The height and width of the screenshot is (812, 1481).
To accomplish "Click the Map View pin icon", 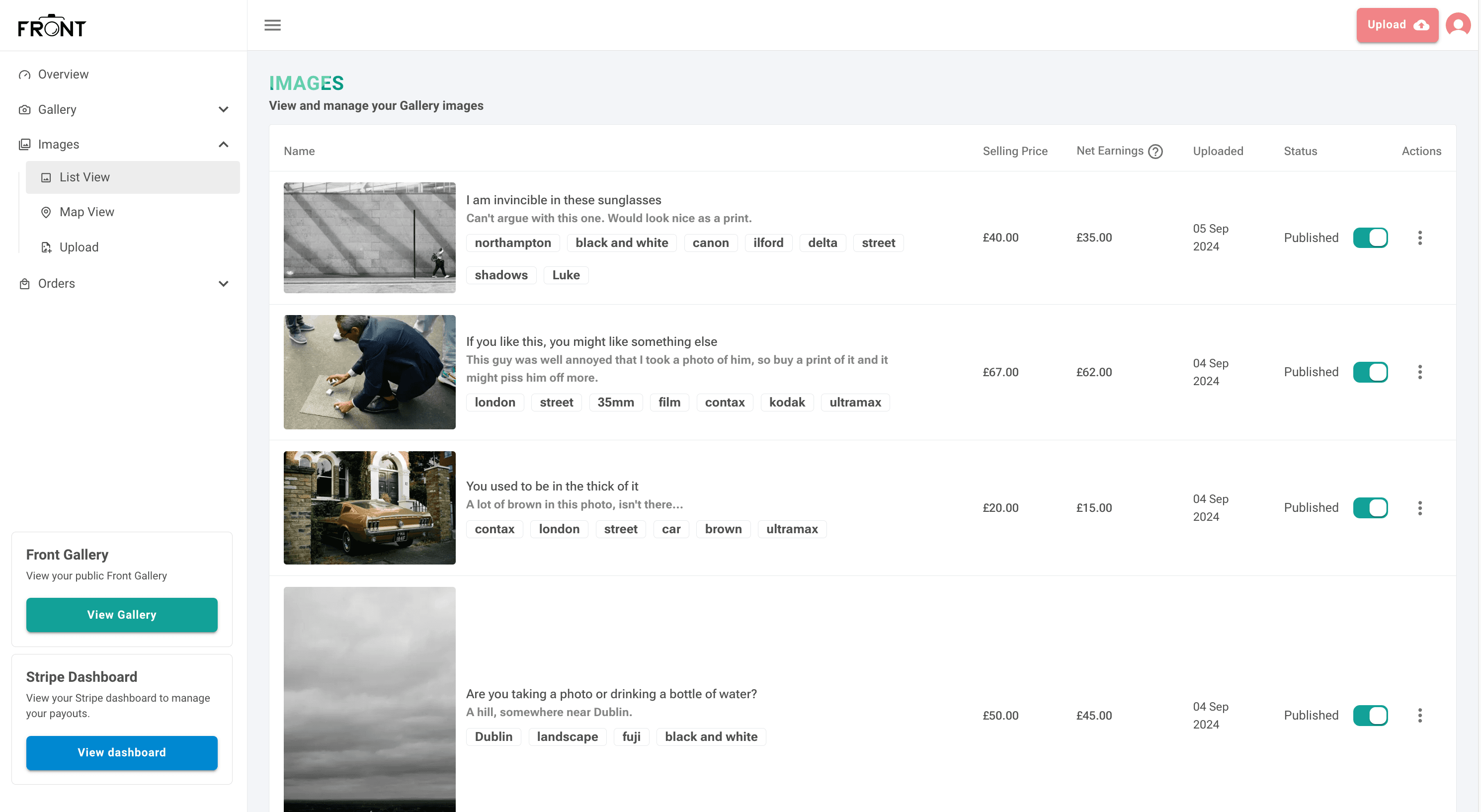I will [x=46, y=212].
